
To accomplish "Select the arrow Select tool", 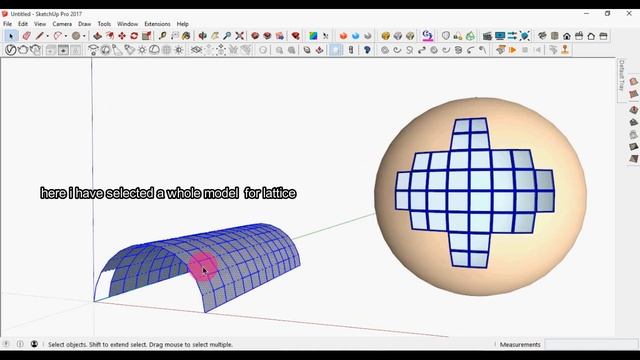I will (11, 36).
